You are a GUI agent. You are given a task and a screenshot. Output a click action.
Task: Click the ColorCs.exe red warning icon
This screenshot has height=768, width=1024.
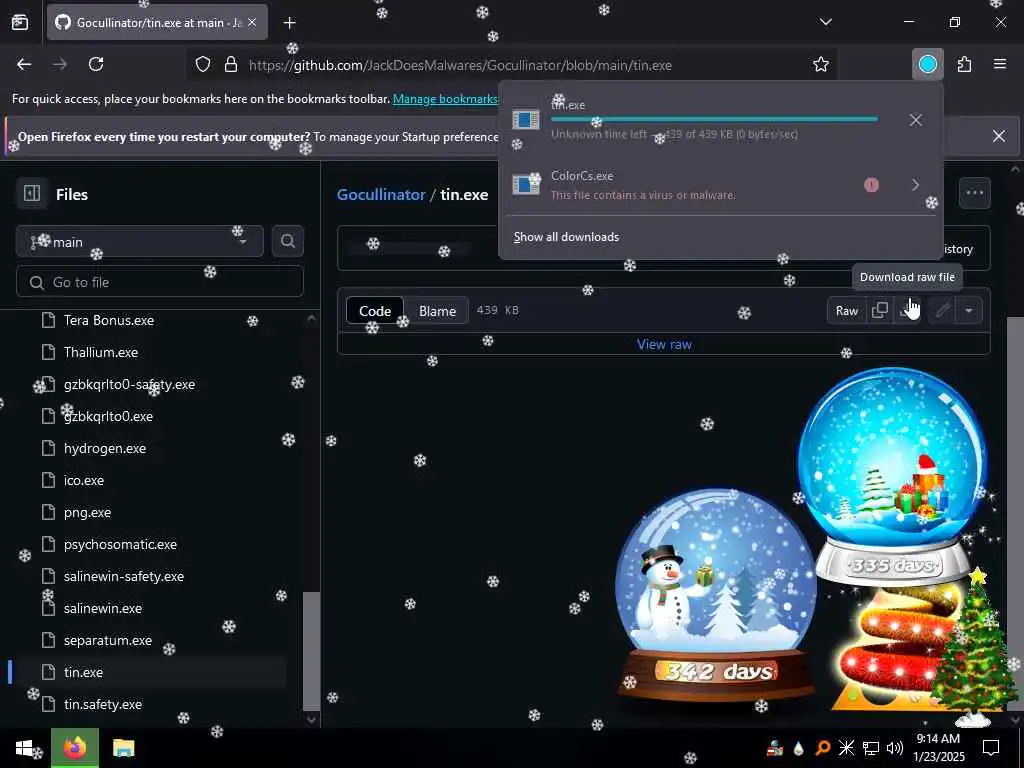(871, 185)
